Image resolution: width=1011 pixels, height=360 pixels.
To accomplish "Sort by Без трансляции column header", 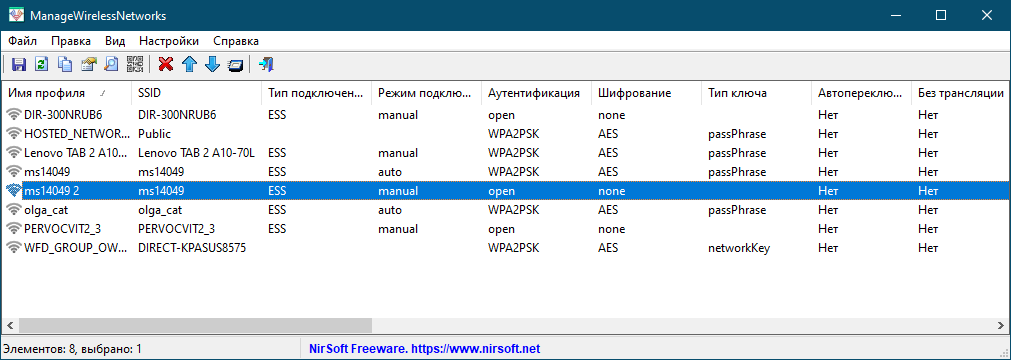I will coord(961,94).
